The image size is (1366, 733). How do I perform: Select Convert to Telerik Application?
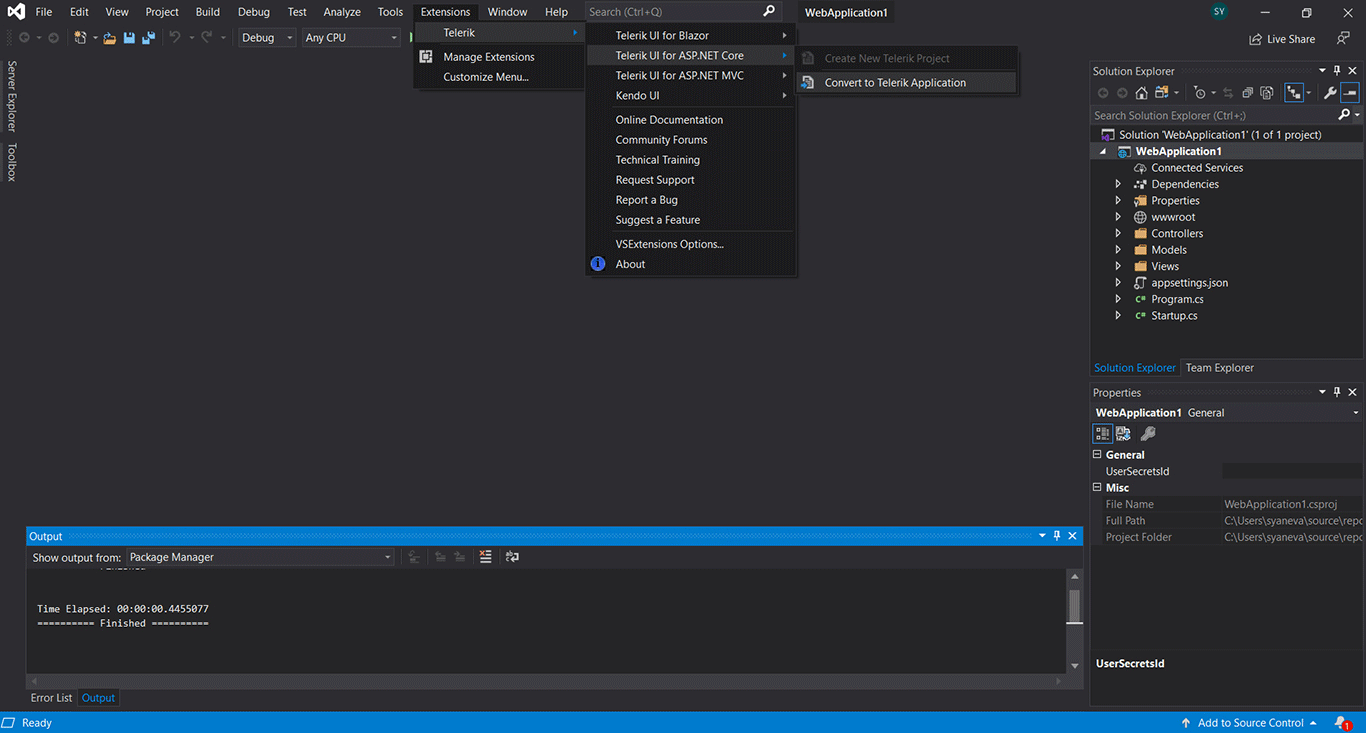click(907, 82)
